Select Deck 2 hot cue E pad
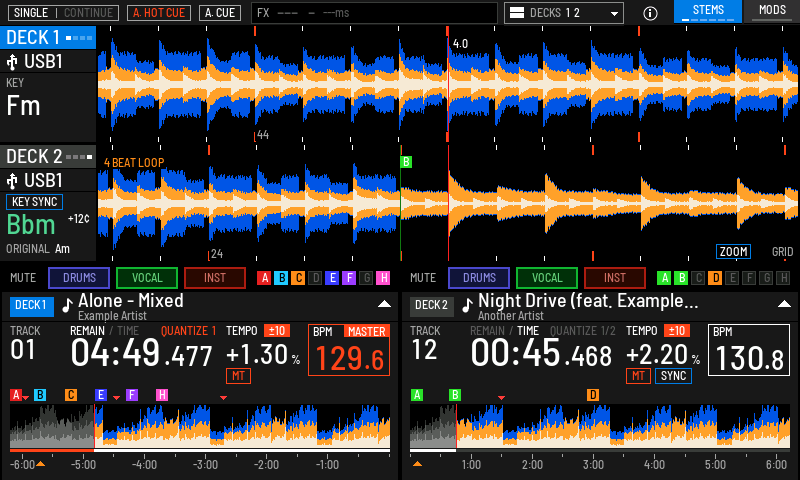This screenshot has width=800, height=480. [x=732, y=278]
